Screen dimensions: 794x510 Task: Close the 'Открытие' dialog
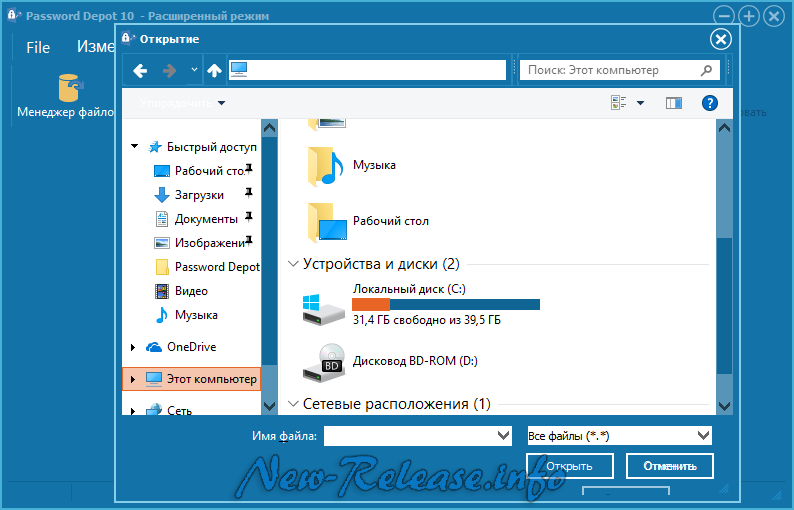tap(721, 40)
